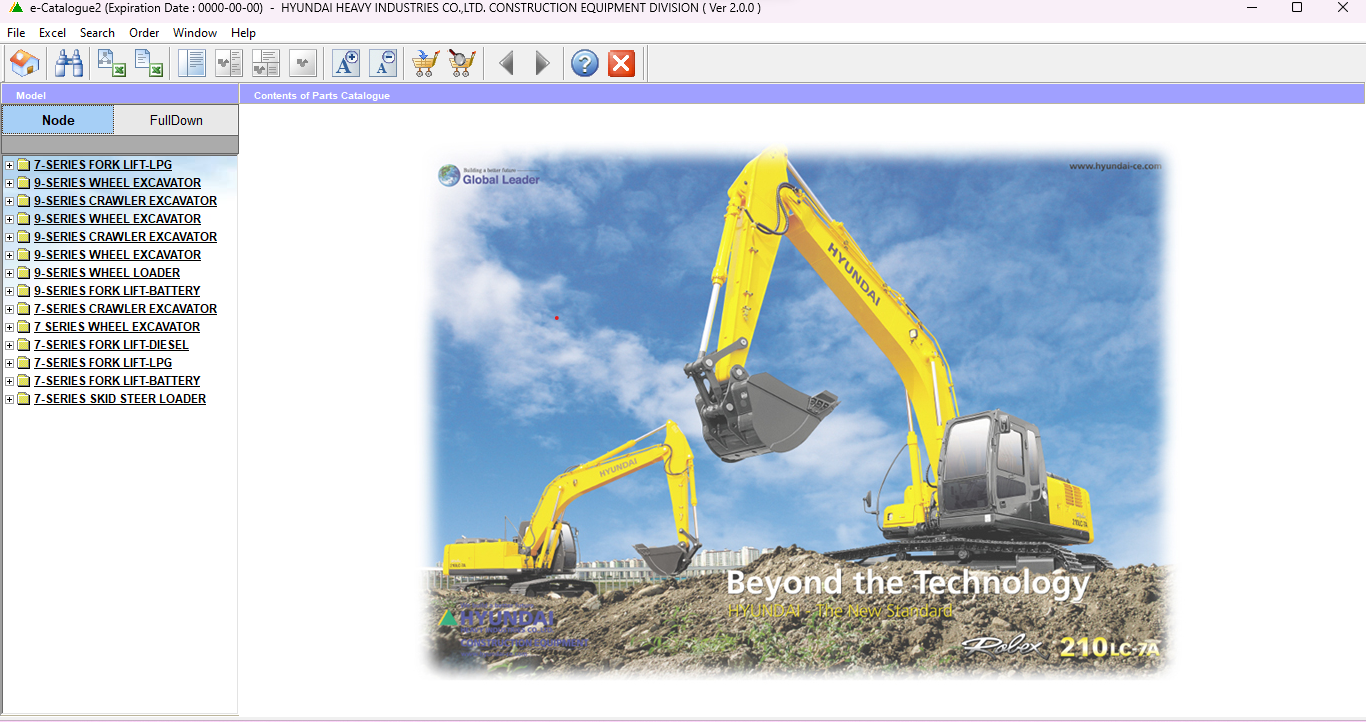1366x722 pixels.
Task: Switch to the text-only page layout icon
Action: pyautogui.click(x=192, y=64)
